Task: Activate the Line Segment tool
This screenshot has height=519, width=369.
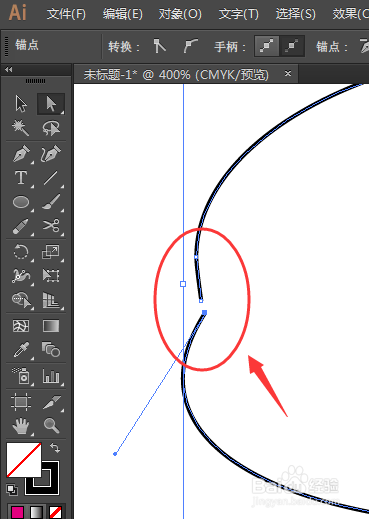Action: point(51,178)
